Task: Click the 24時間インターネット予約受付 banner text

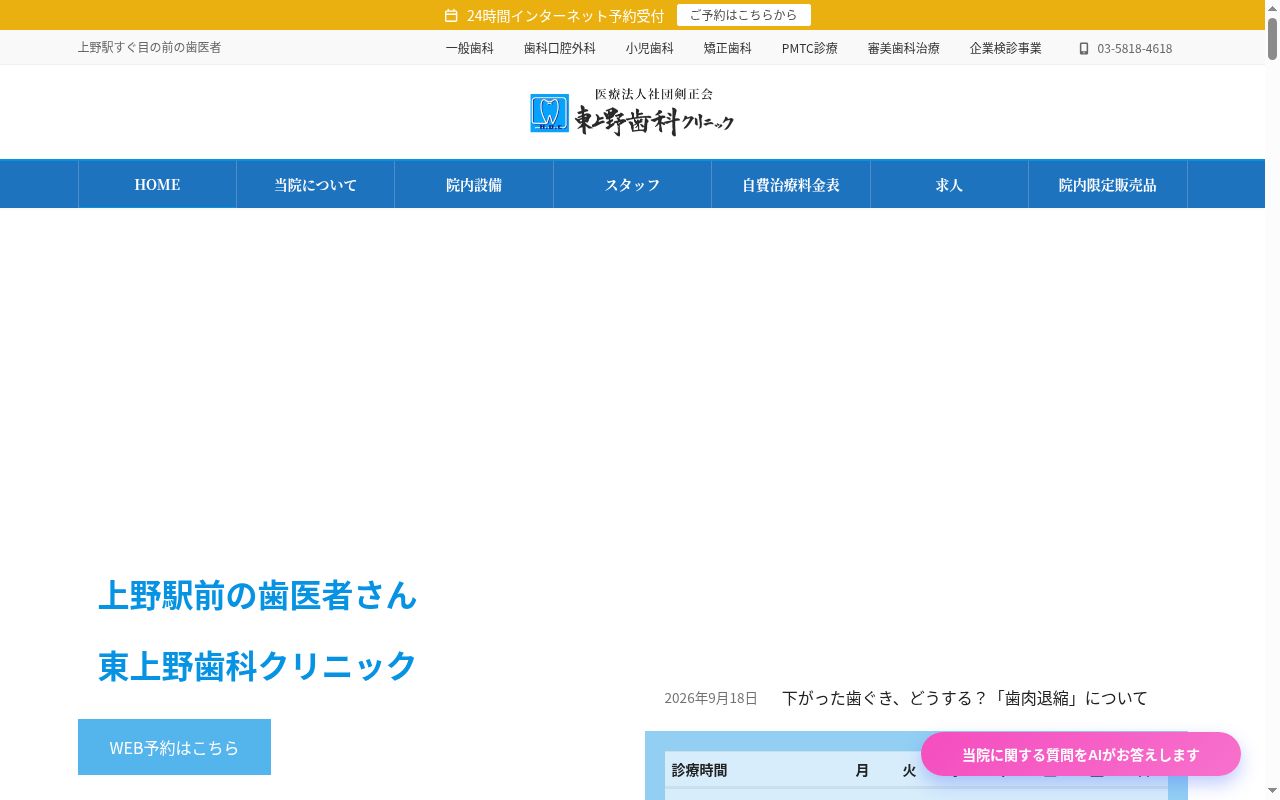Action: pyautogui.click(x=565, y=16)
